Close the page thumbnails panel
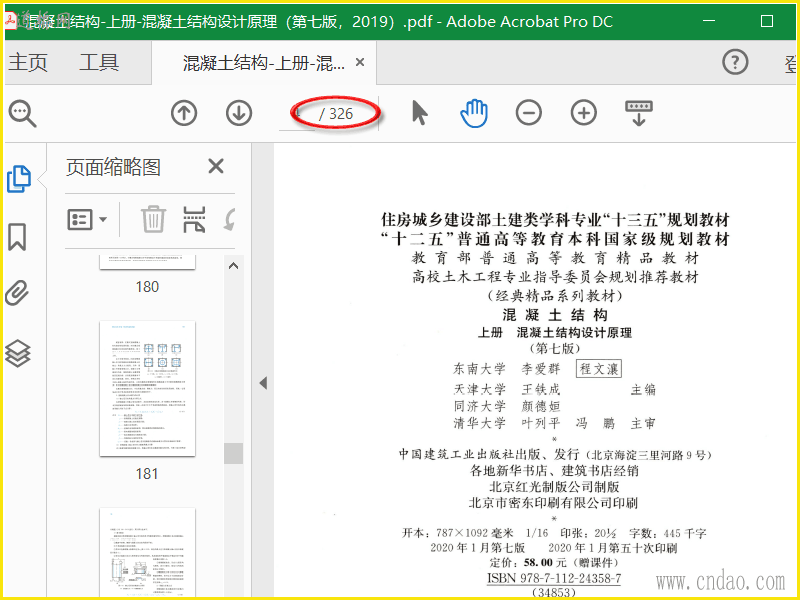This screenshot has width=800, height=600. click(216, 166)
